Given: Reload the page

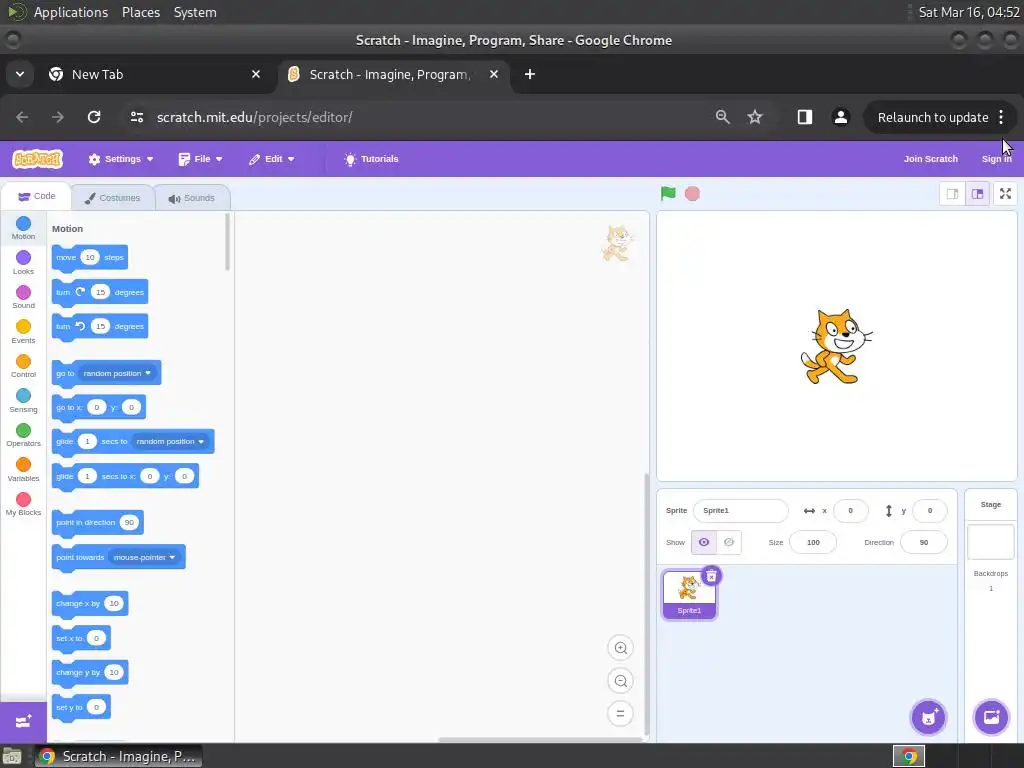Looking at the screenshot, I should point(94,117).
